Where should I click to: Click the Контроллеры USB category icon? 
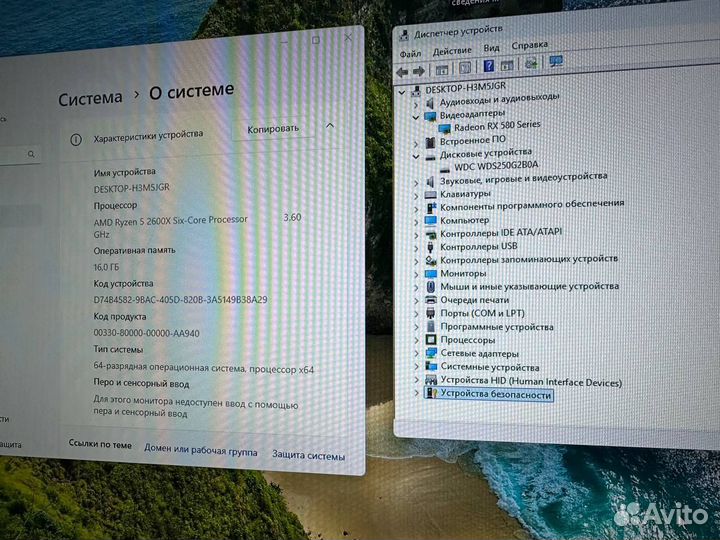pos(430,247)
